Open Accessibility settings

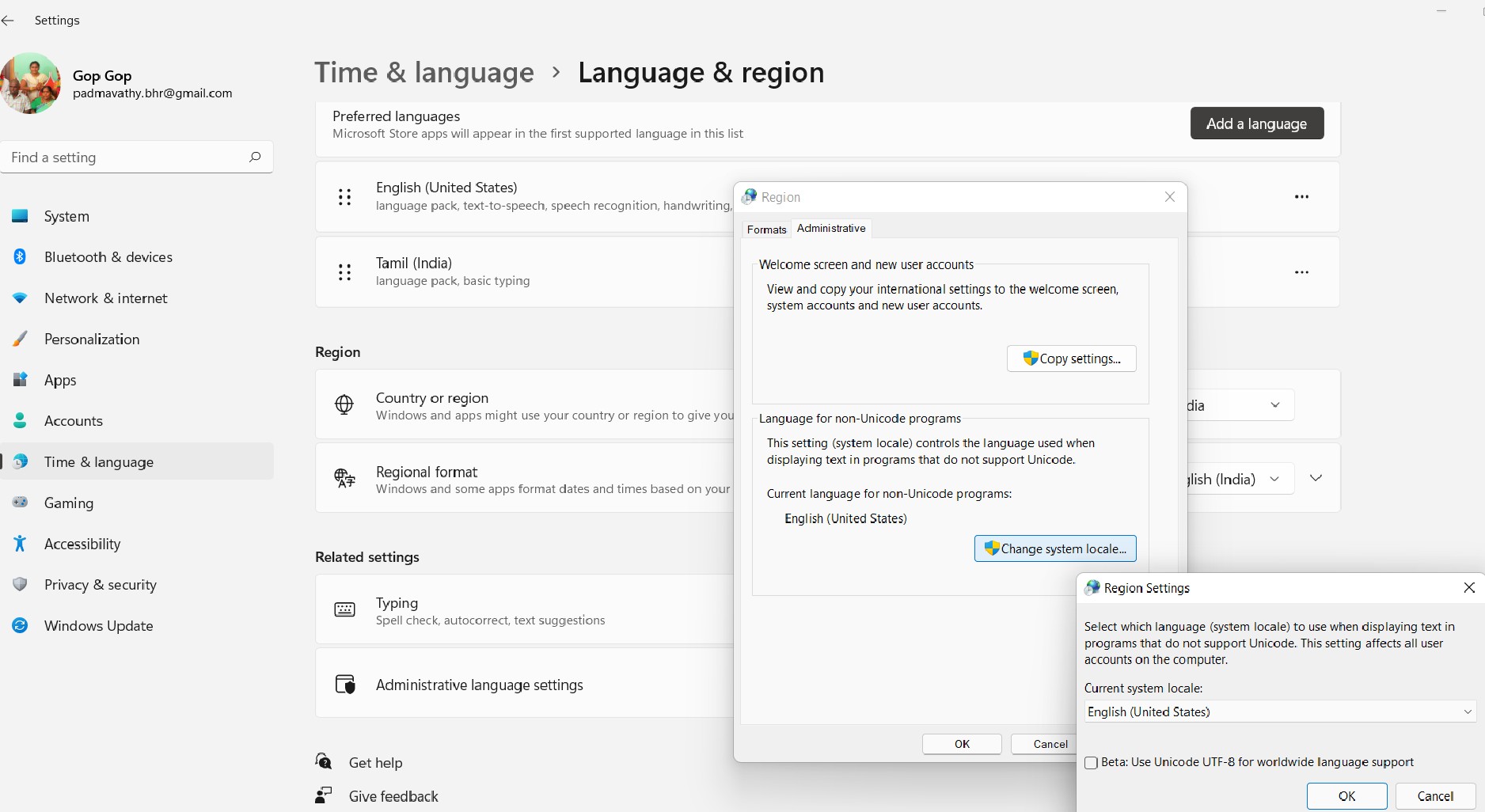[137, 544]
